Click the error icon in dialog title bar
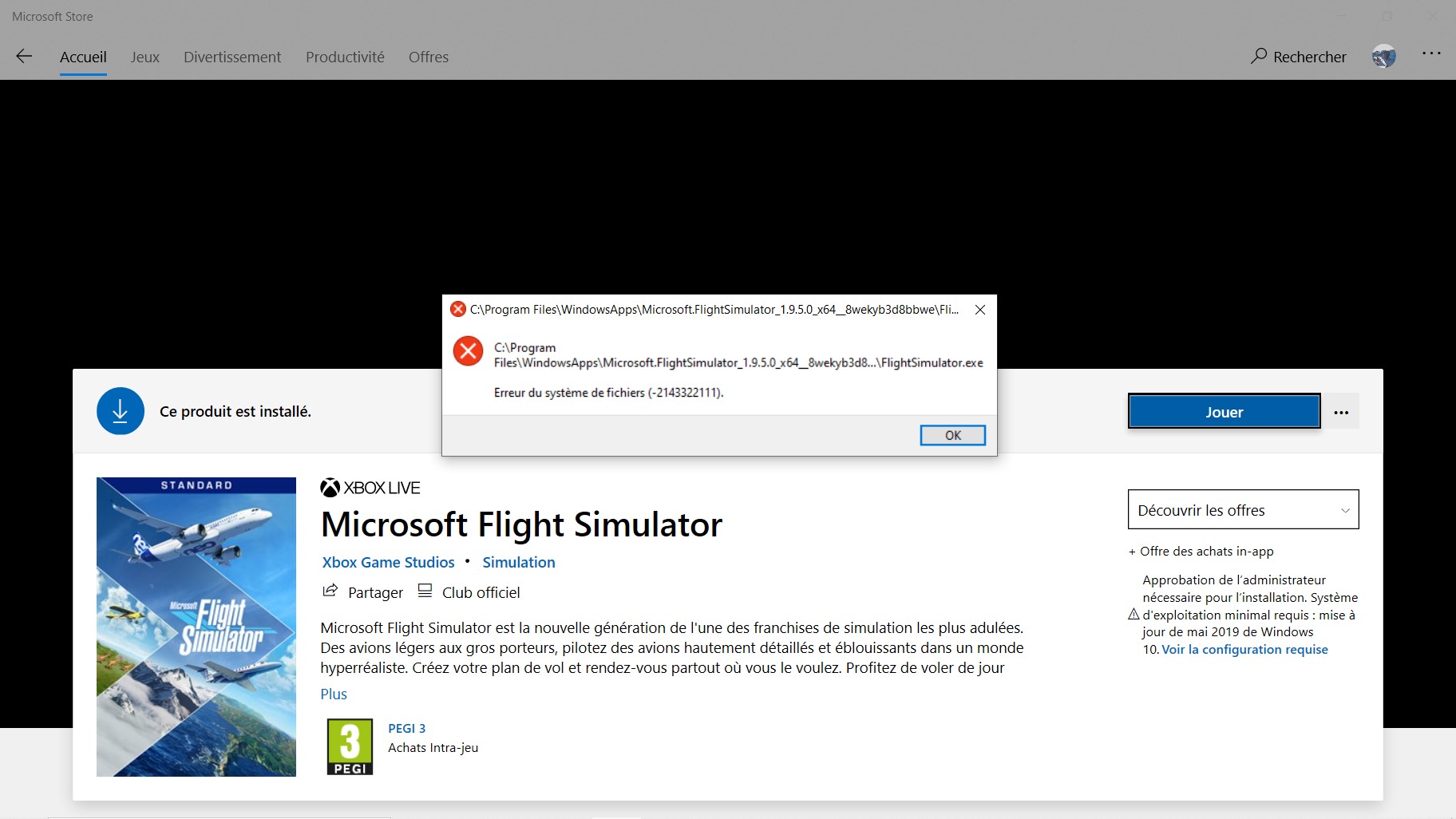Screen dimensions: 1456x819 coord(458,309)
